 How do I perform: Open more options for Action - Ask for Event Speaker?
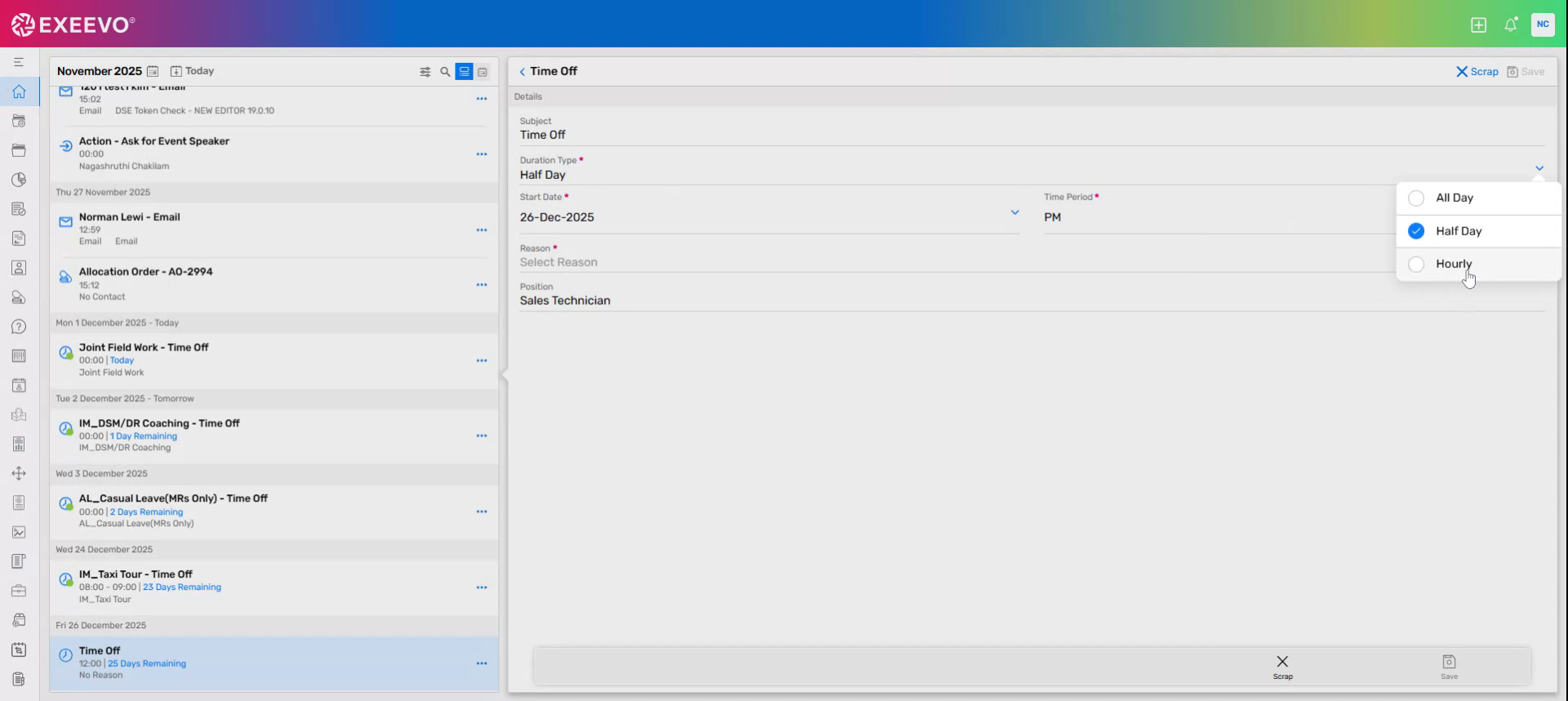click(482, 154)
